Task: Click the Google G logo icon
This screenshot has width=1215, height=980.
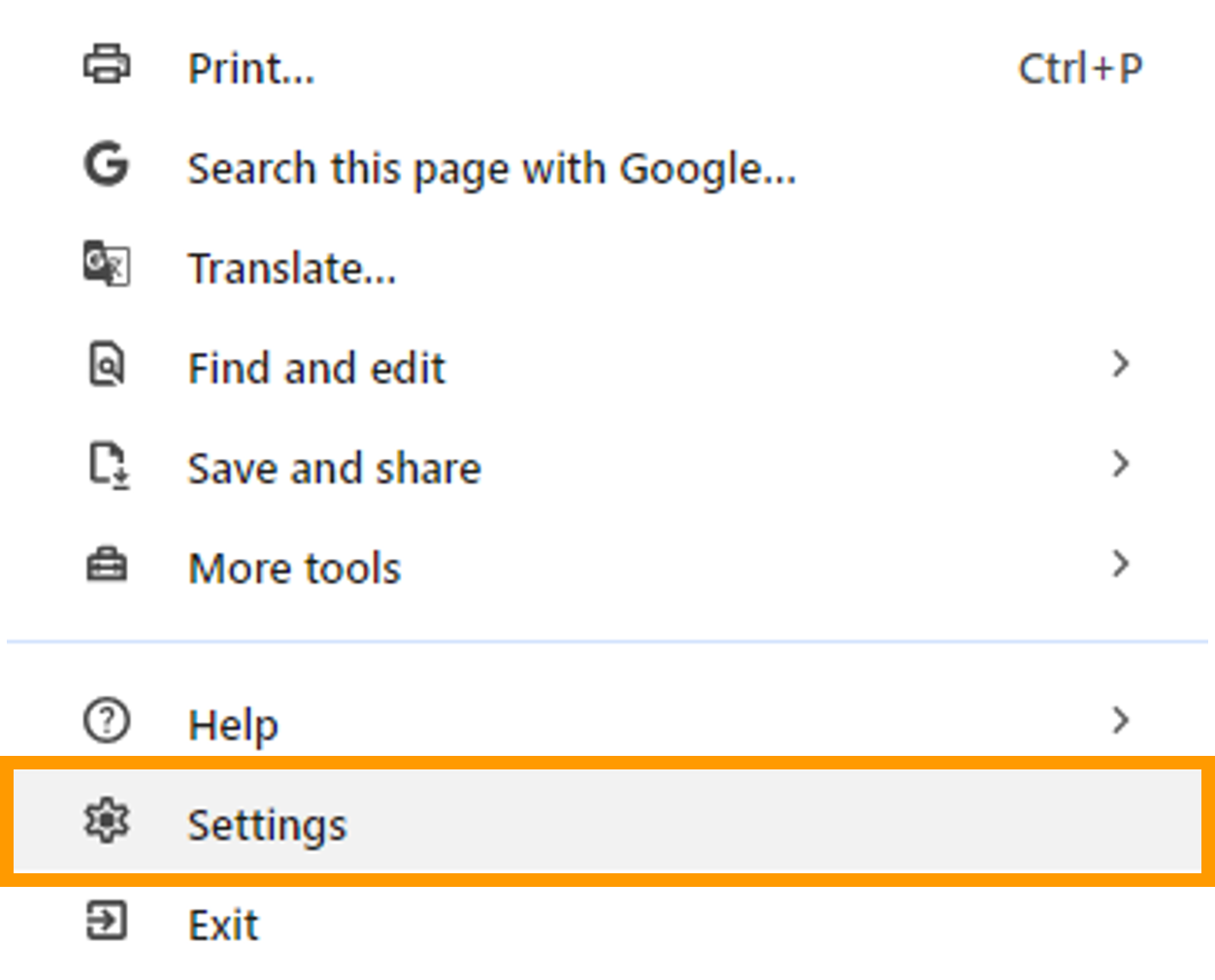Action: coord(106,164)
